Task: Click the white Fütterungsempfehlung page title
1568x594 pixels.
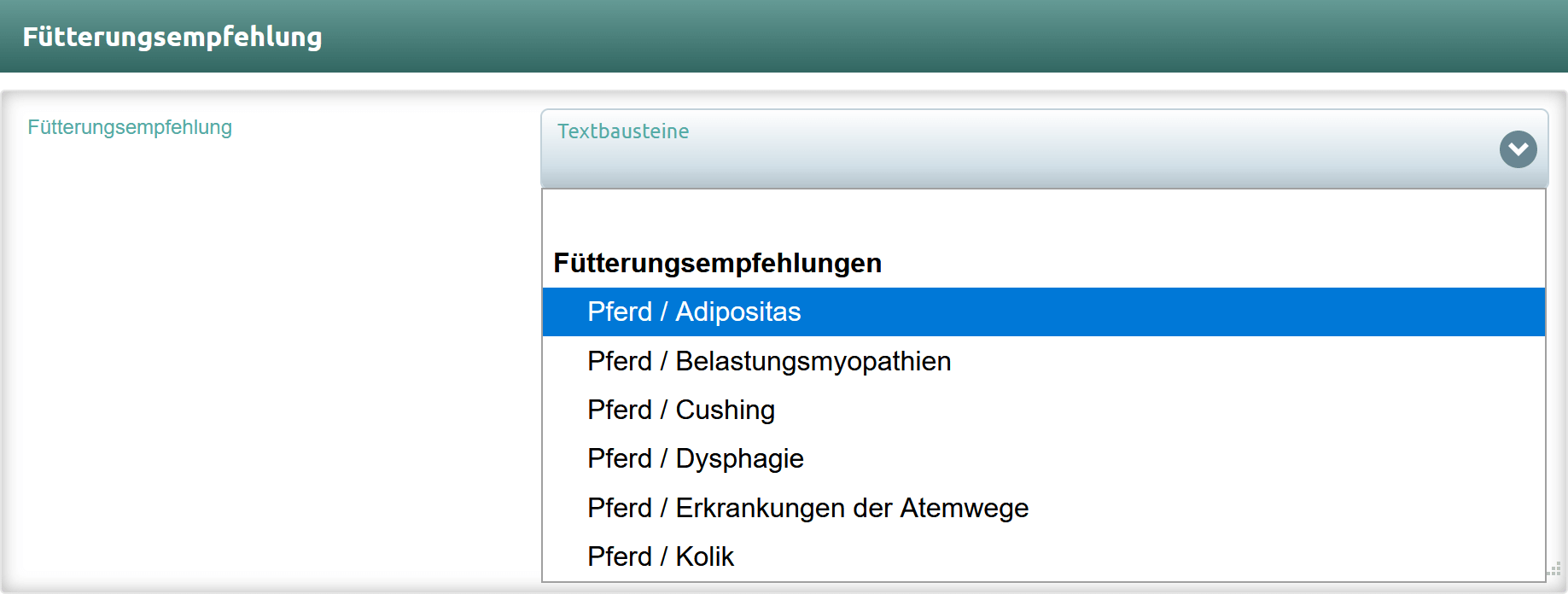Action: click(x=172, y=37)
